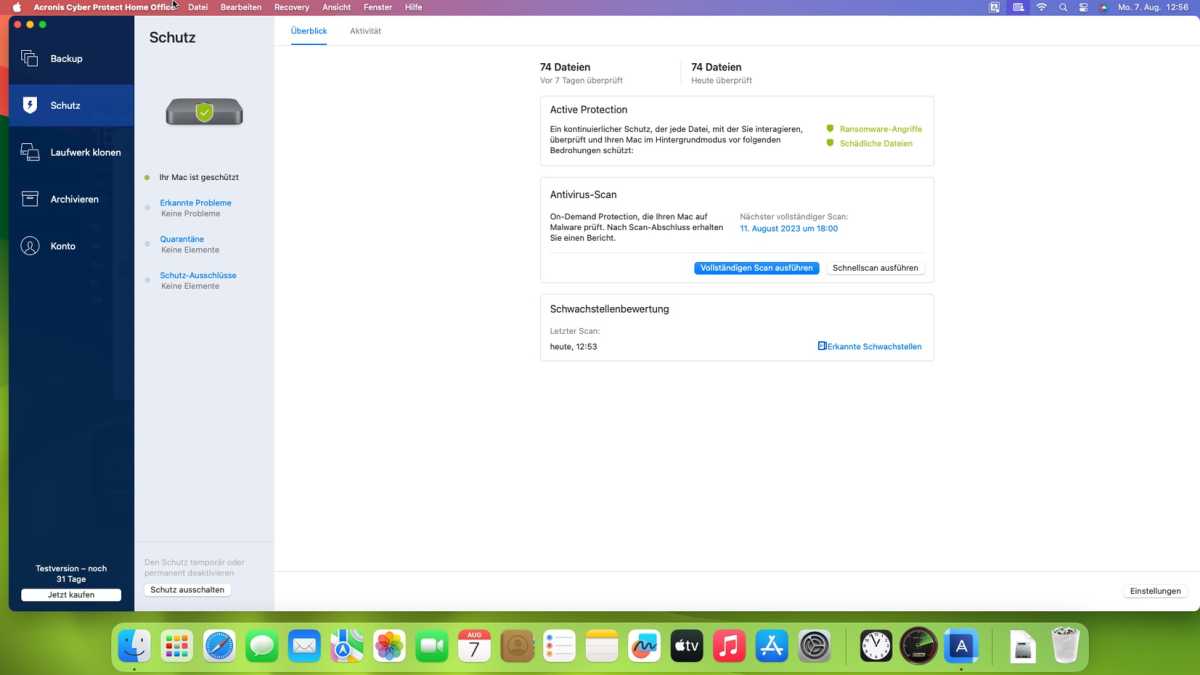The height and width of the screenshot is (675, 1200).
Task: Open Photos from the Dock
Action: coord(389,646)
